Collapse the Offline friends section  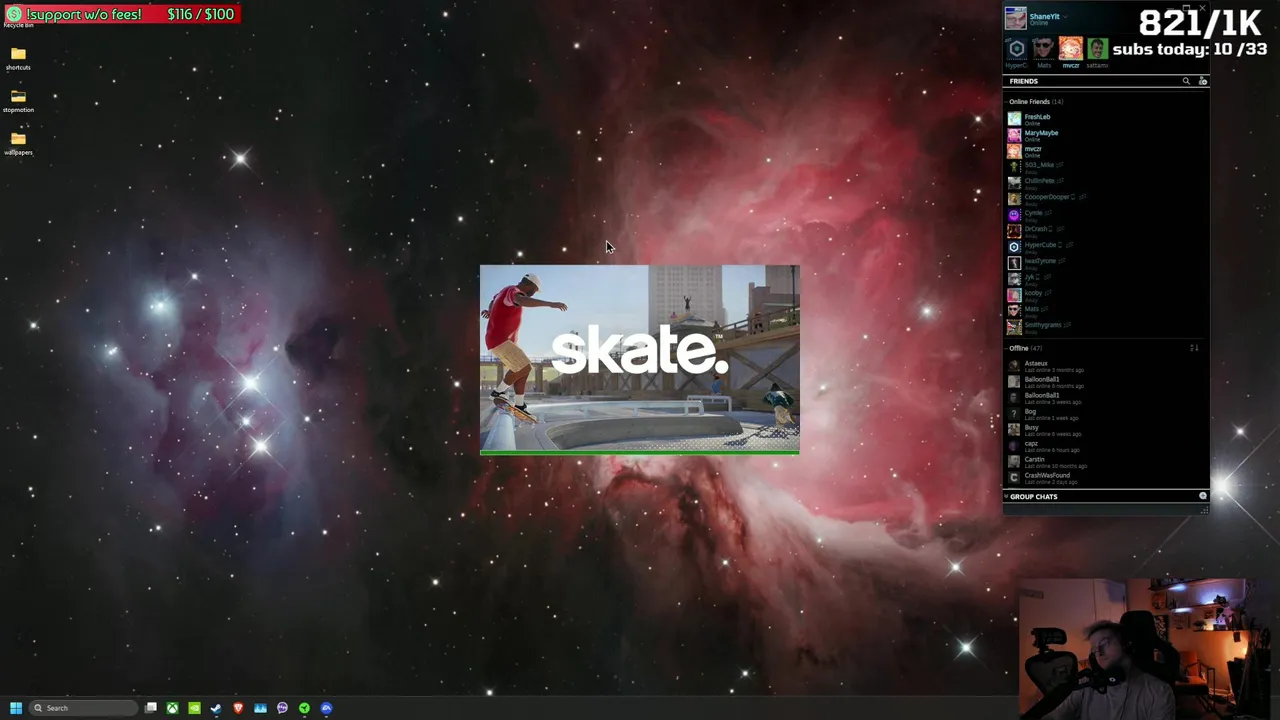click(x=1023, y=348)
